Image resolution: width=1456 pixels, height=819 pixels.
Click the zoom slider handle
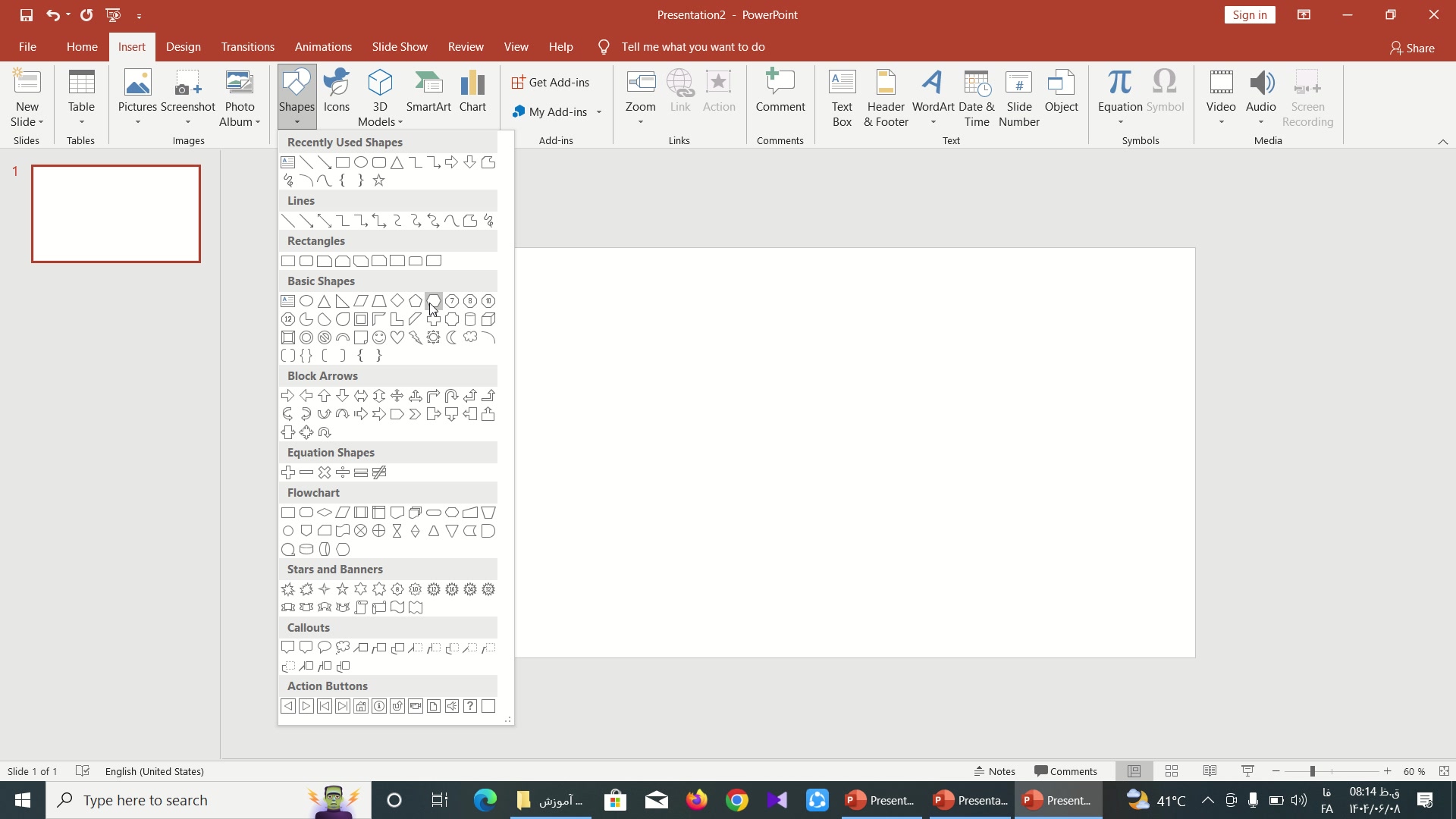[1312, 771]
